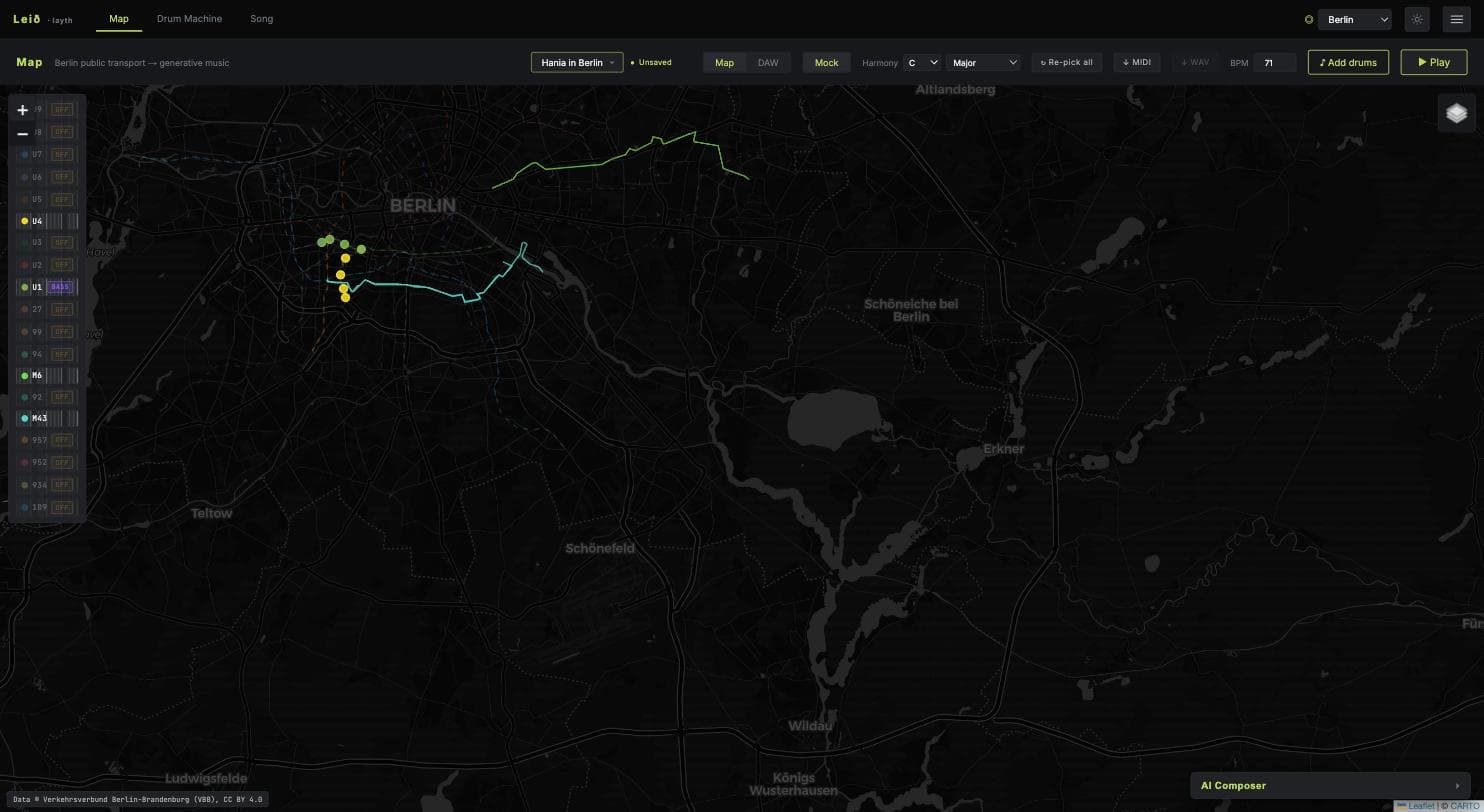Expand the AI Composer panel
Screen dimensions: 1484x812
pos(1332,785)
